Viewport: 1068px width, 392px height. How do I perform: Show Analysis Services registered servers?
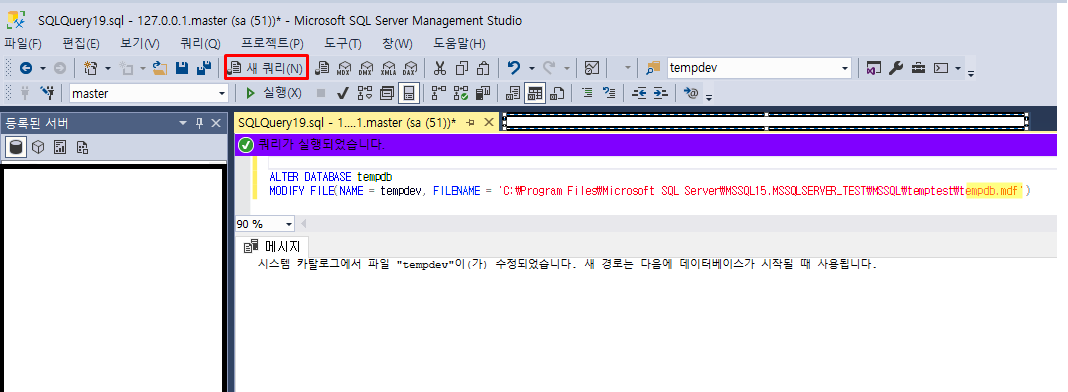38,147
